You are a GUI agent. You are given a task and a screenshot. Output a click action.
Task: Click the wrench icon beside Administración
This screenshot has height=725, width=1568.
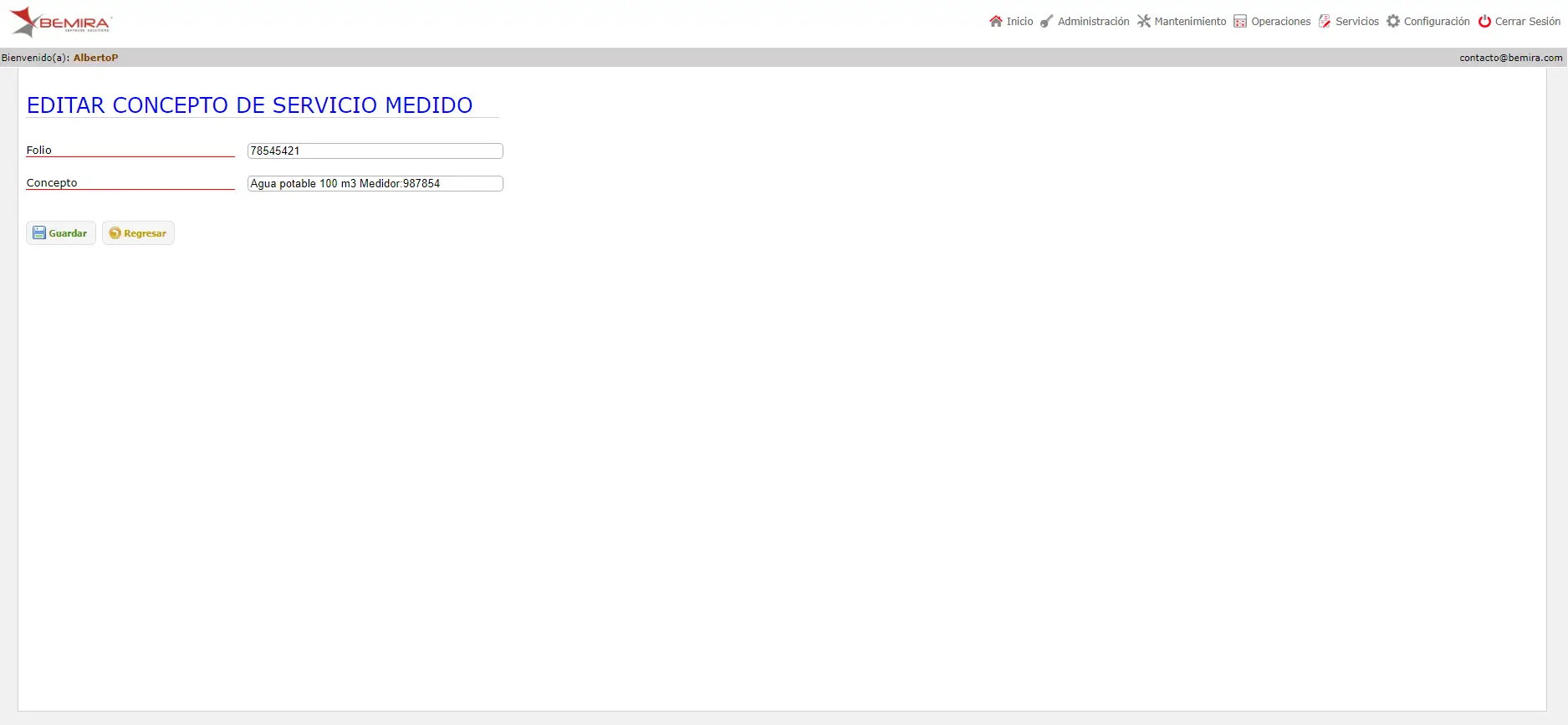[1046, 22]
